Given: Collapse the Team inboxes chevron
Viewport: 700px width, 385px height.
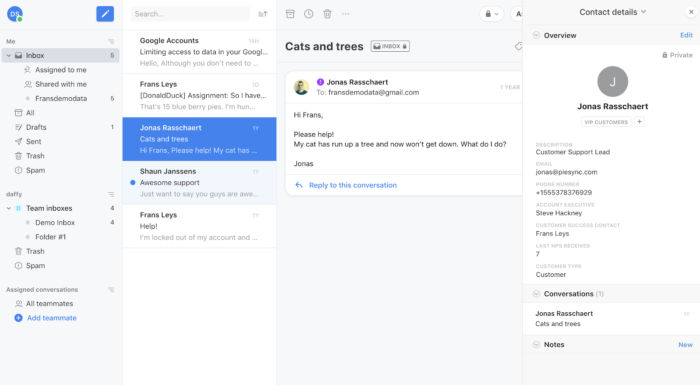Looking at the screenshot, I should point(8,208).
